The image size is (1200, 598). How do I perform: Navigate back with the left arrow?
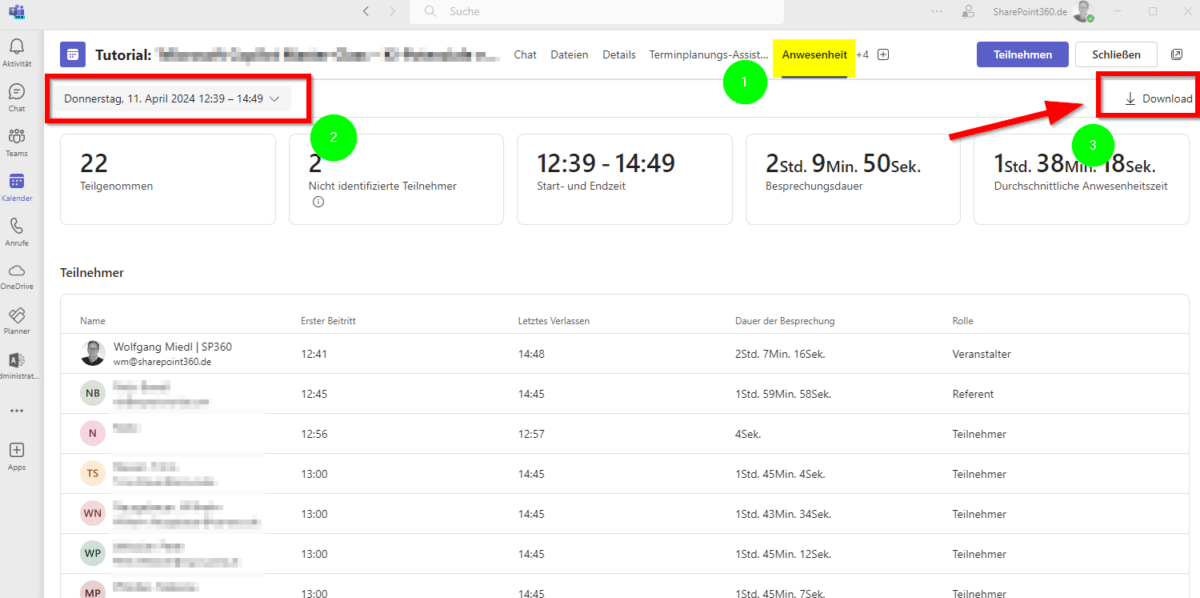point(366,12)
